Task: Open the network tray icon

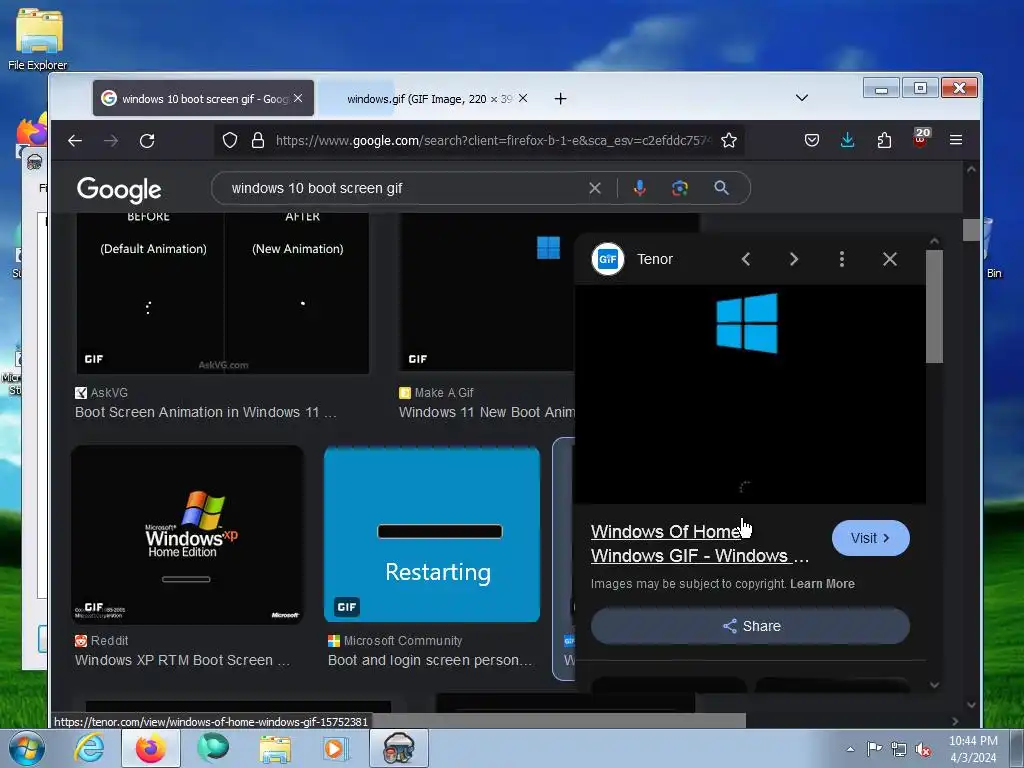Action: 899,749
